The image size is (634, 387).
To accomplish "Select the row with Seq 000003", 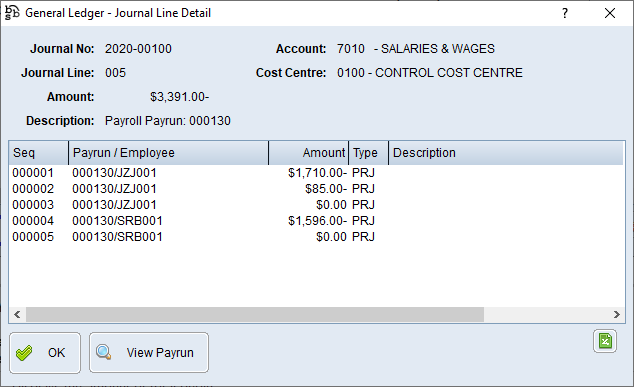I will 316,205.
